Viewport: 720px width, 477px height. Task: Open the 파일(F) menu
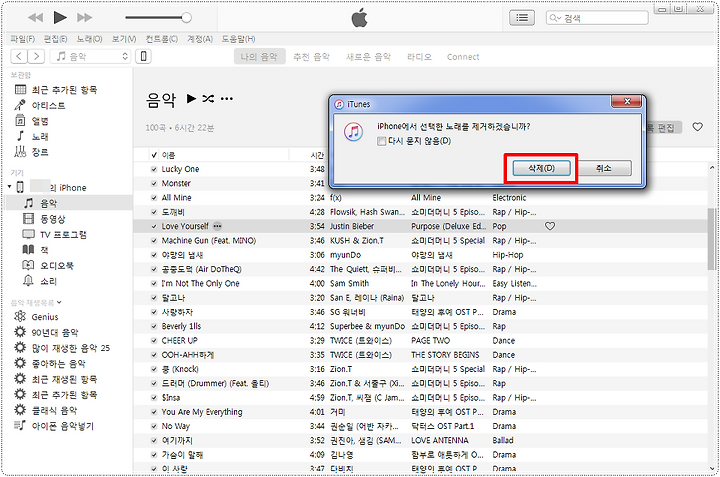coord(22,39)
